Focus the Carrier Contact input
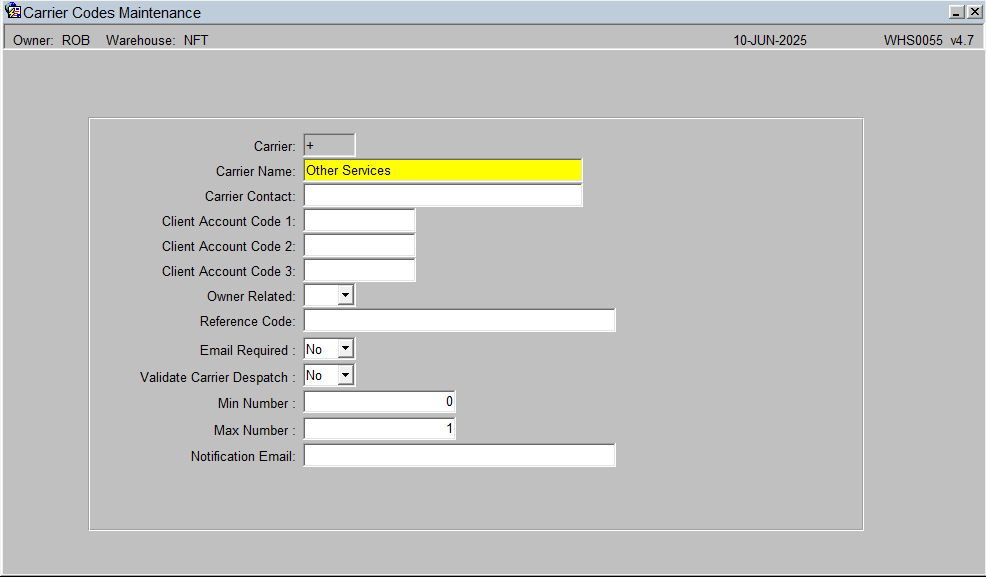 [443, 195]
